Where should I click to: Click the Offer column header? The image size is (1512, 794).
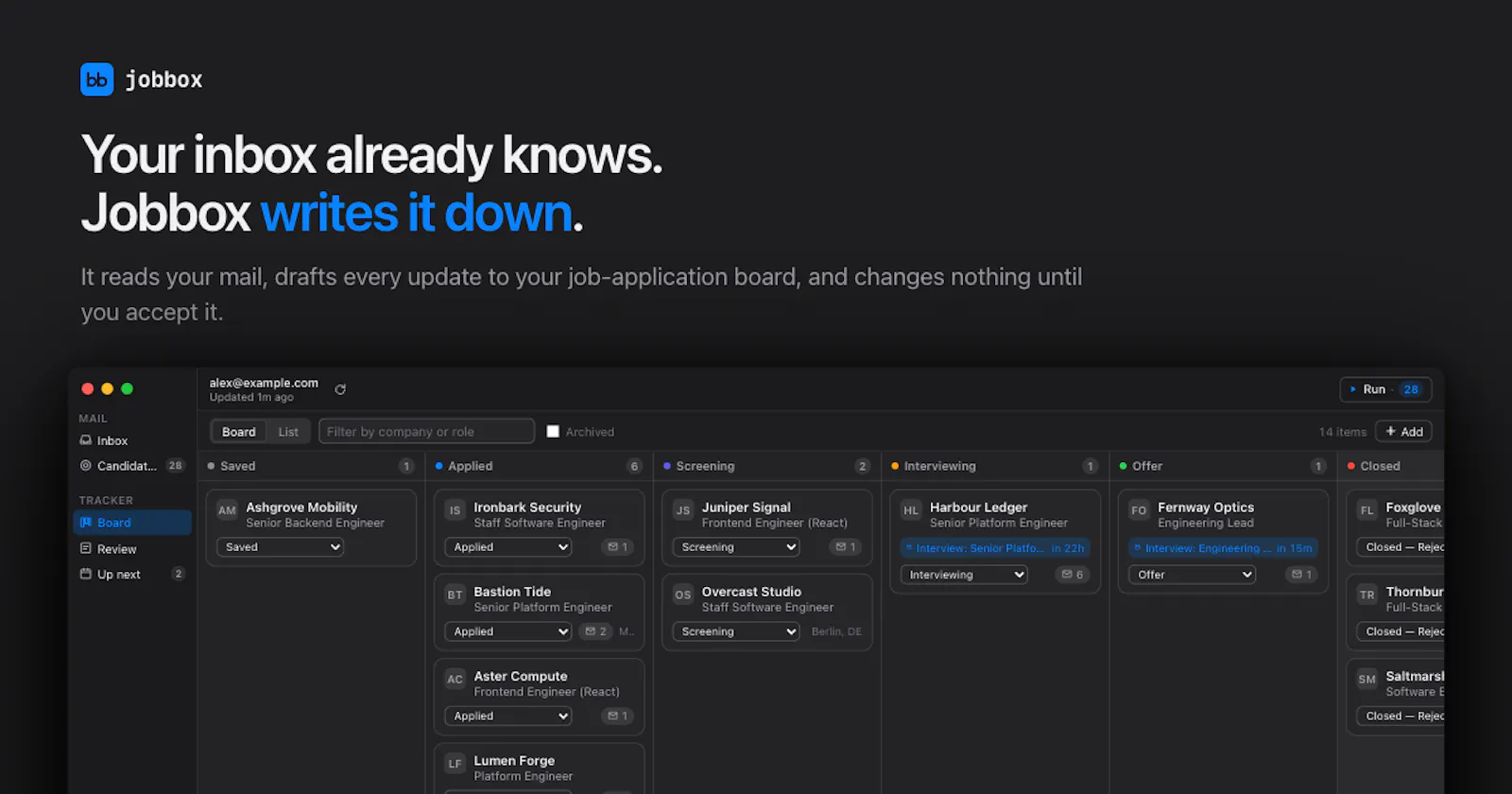(1223, 466)
